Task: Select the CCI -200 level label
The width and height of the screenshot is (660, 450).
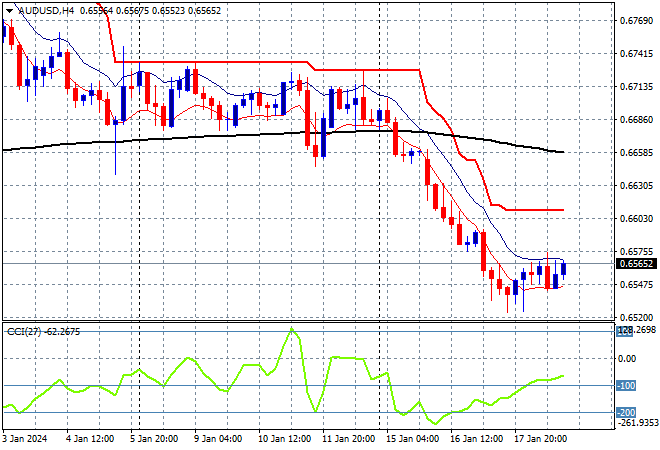Action: point(626,413)
